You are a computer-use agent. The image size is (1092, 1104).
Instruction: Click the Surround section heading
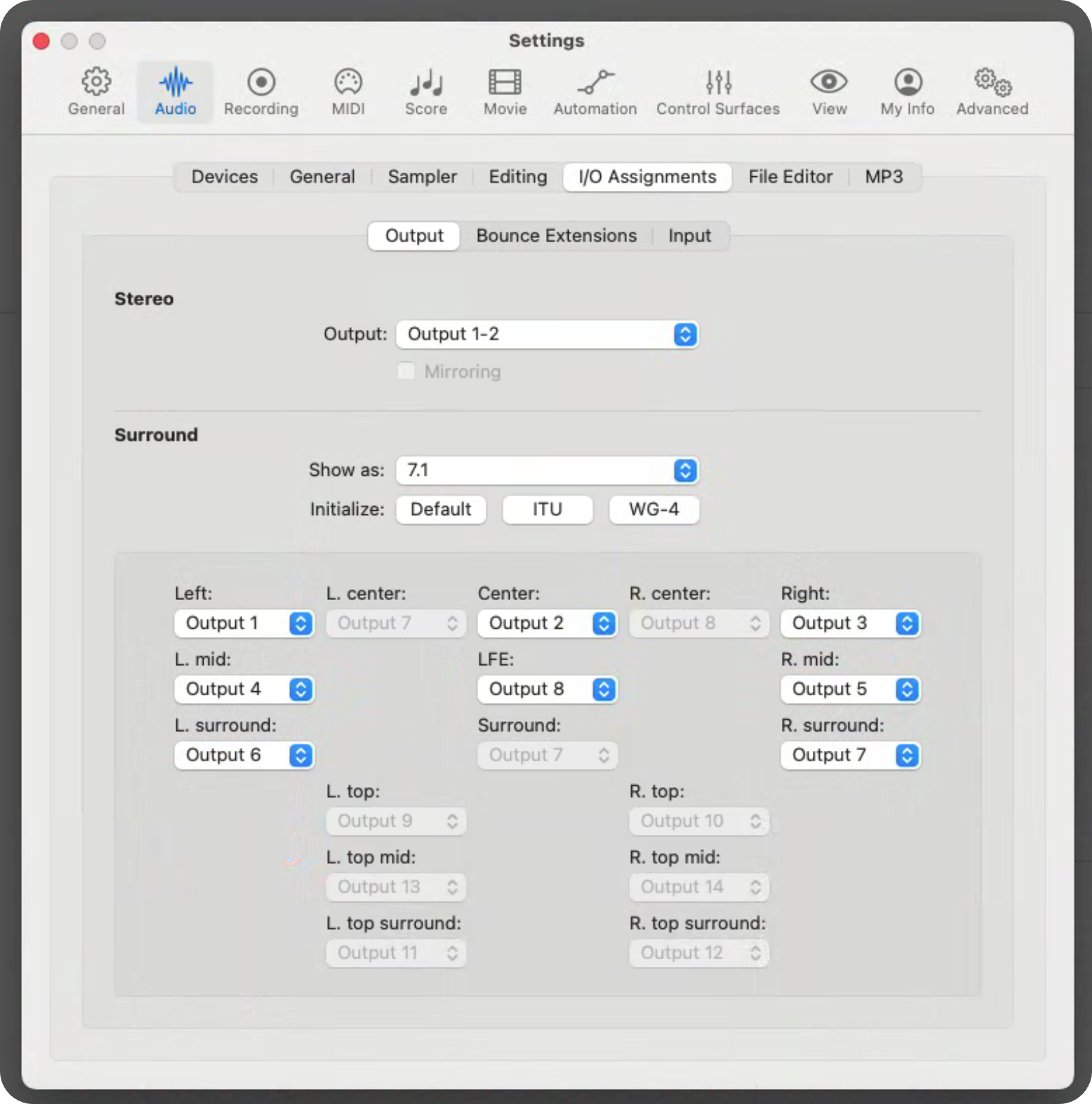(x=156, y=435)
